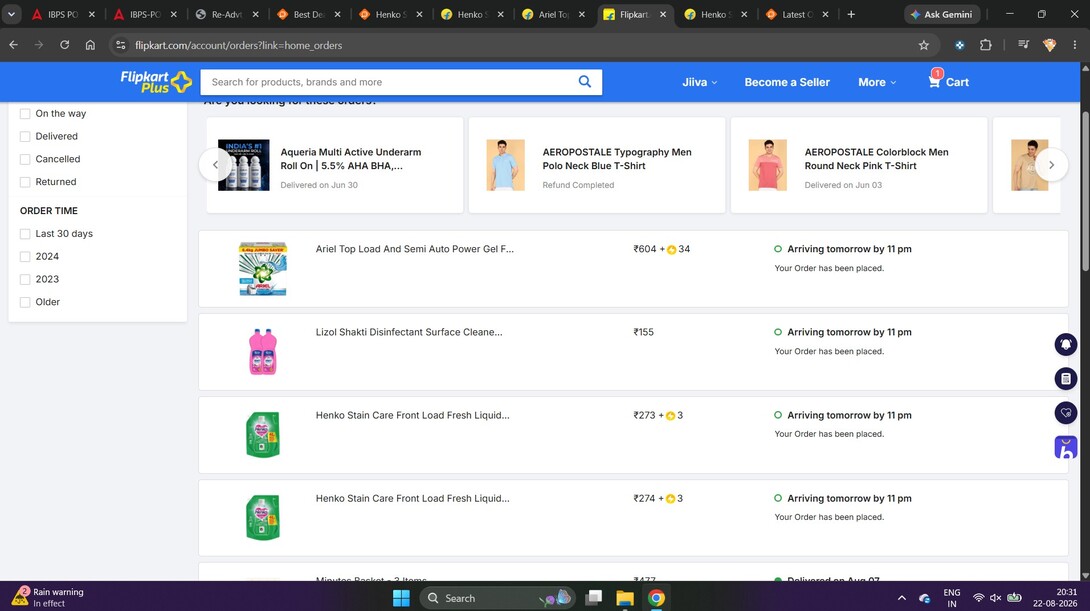Image resolution: width=1090 pixels, height=611 pixels.
Task: Click the browser forward arrow
Action: (39, 44)
